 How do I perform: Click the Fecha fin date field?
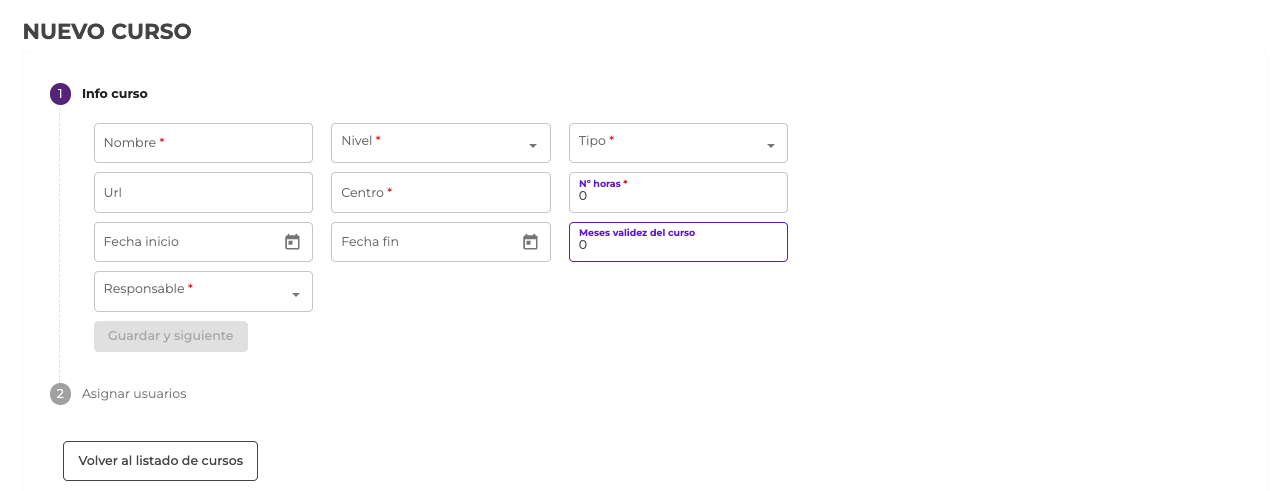coord(423,242)
